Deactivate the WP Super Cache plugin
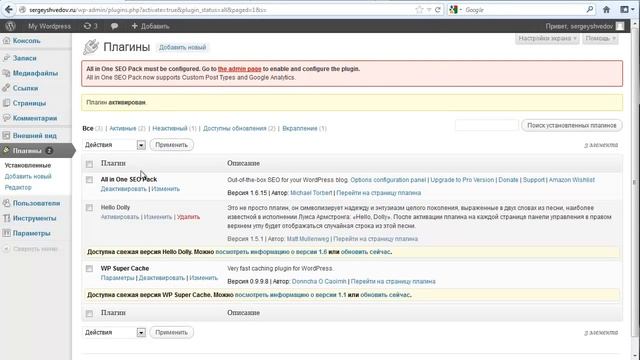The image size is (640, 360). tap(162, 278)
